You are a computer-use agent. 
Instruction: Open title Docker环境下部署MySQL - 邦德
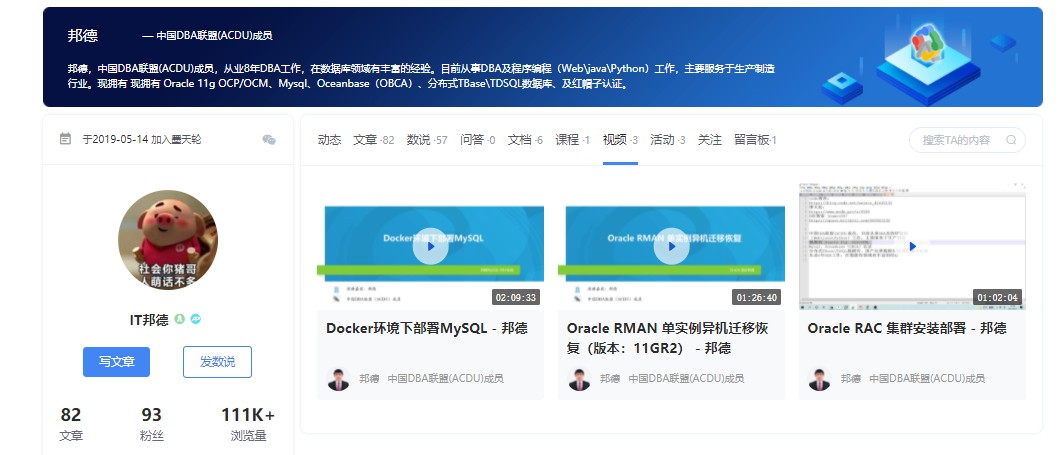point(427,329)
